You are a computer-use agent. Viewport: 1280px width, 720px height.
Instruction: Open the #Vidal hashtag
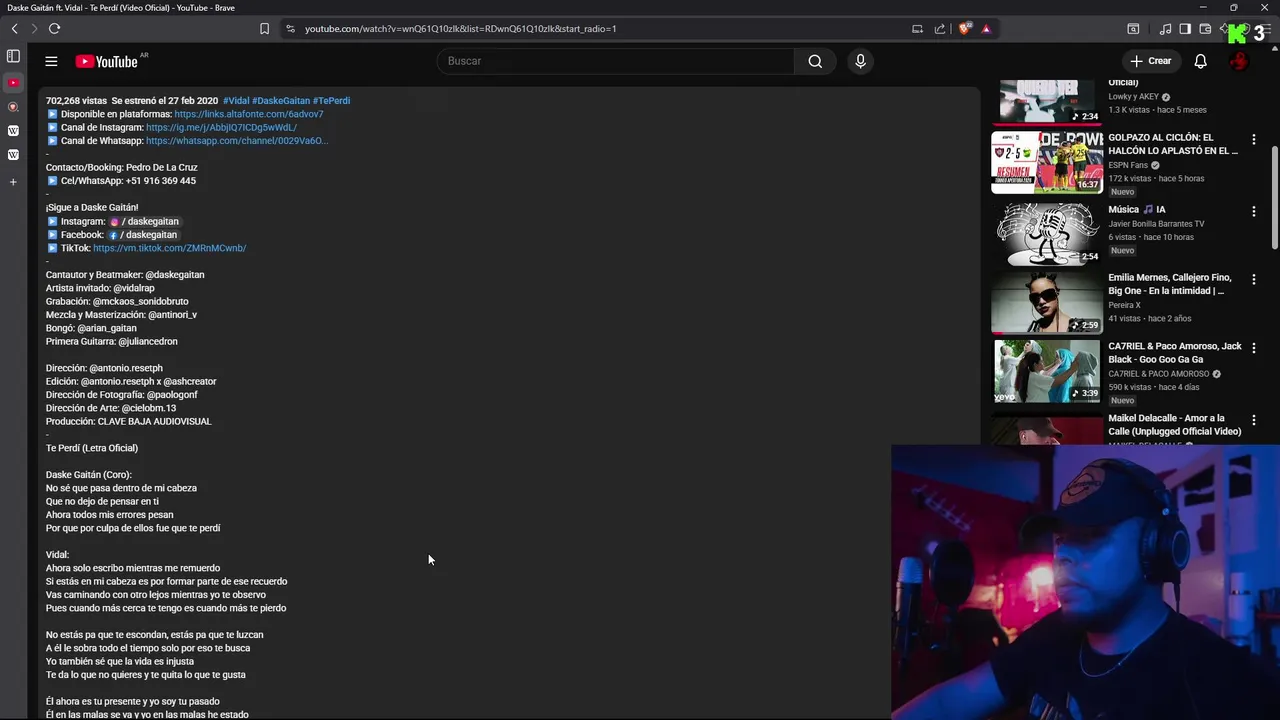coord(236,101)
